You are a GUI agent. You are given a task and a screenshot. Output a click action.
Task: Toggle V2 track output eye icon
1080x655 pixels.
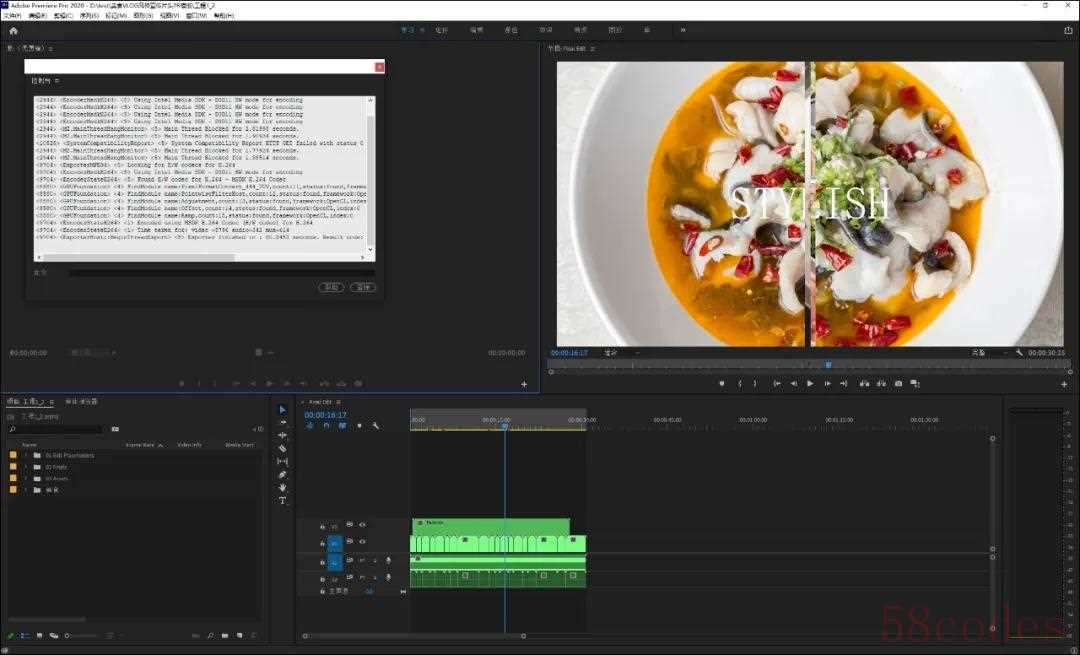(x=362, y=525)
